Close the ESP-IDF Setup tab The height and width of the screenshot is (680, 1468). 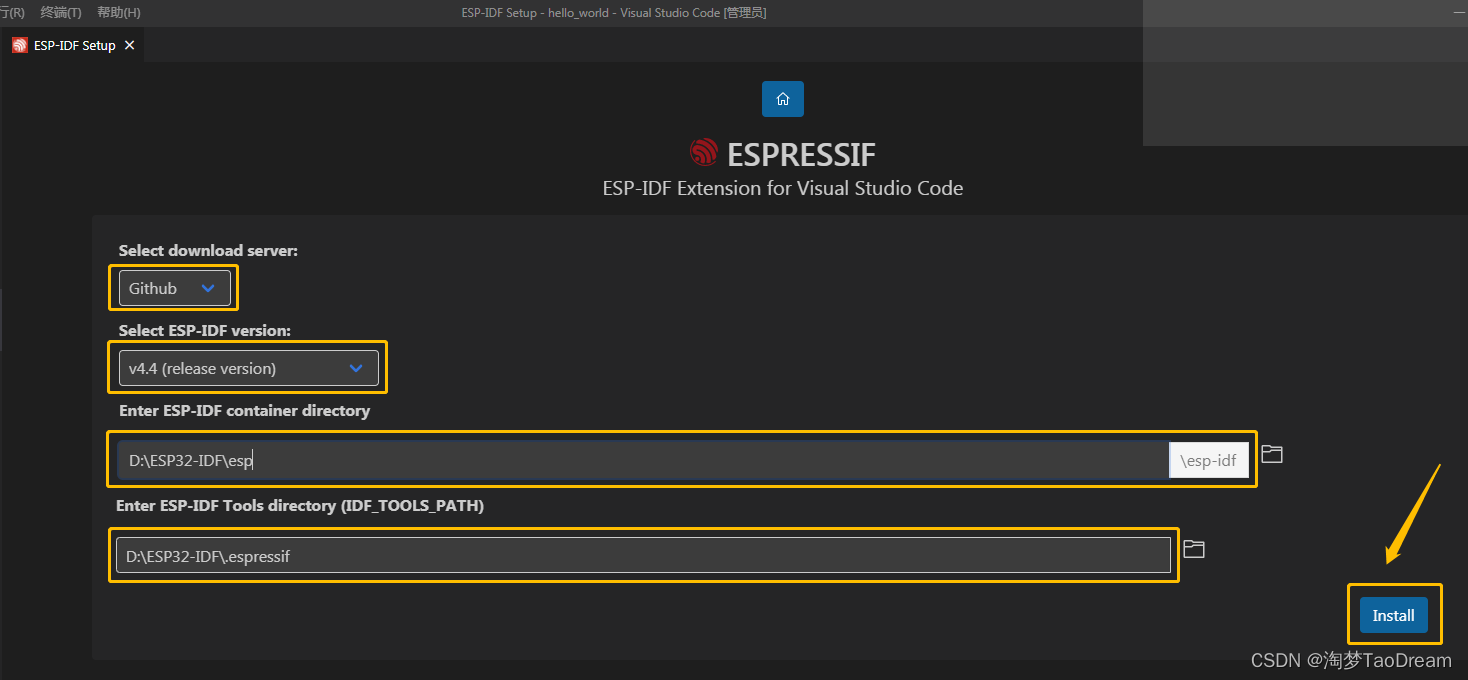click(x=129, y=45)
